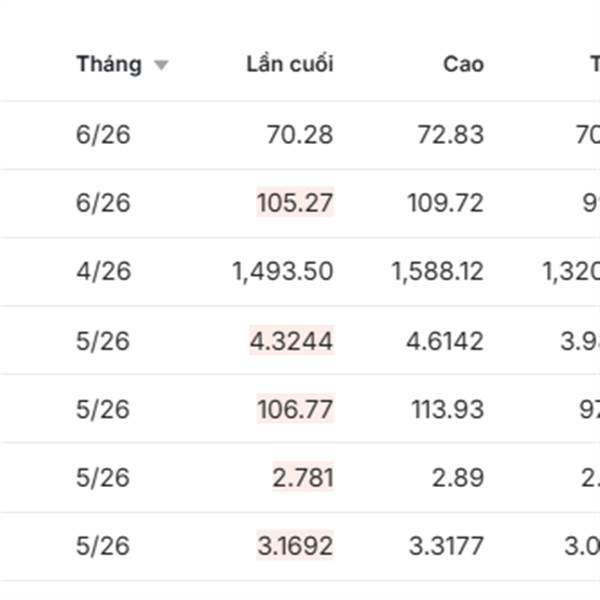
Task: Click the 72.83 high price cell
Action: pos(450,135)
